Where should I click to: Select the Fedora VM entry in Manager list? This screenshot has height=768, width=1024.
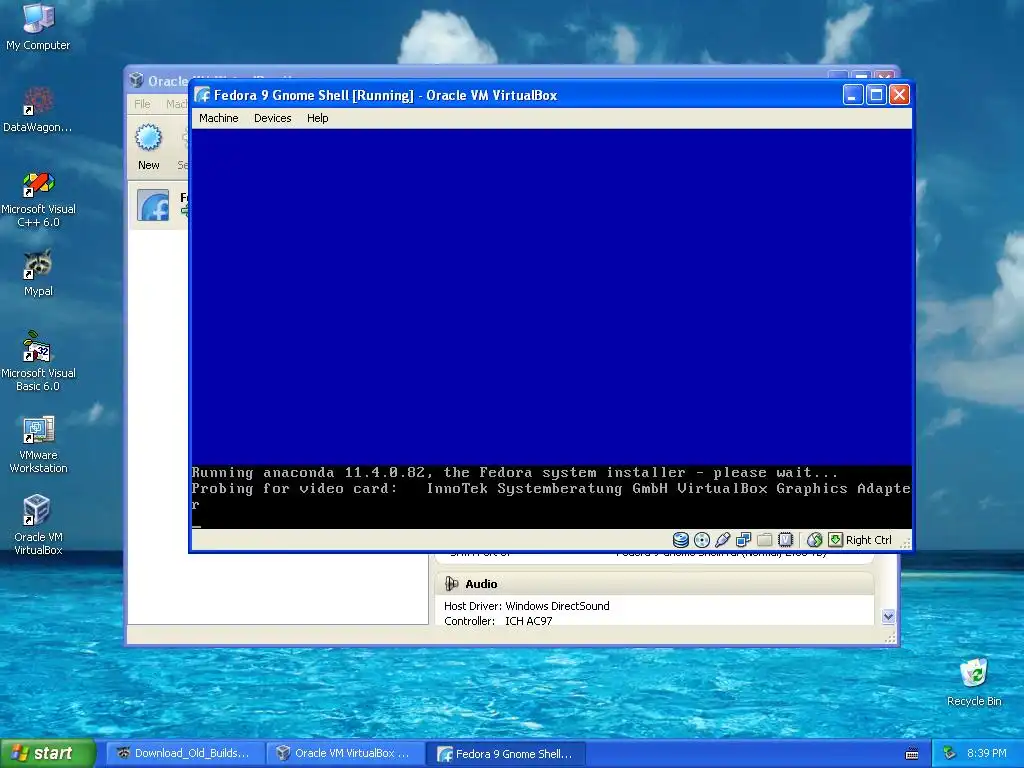click(x=159, y=206)
